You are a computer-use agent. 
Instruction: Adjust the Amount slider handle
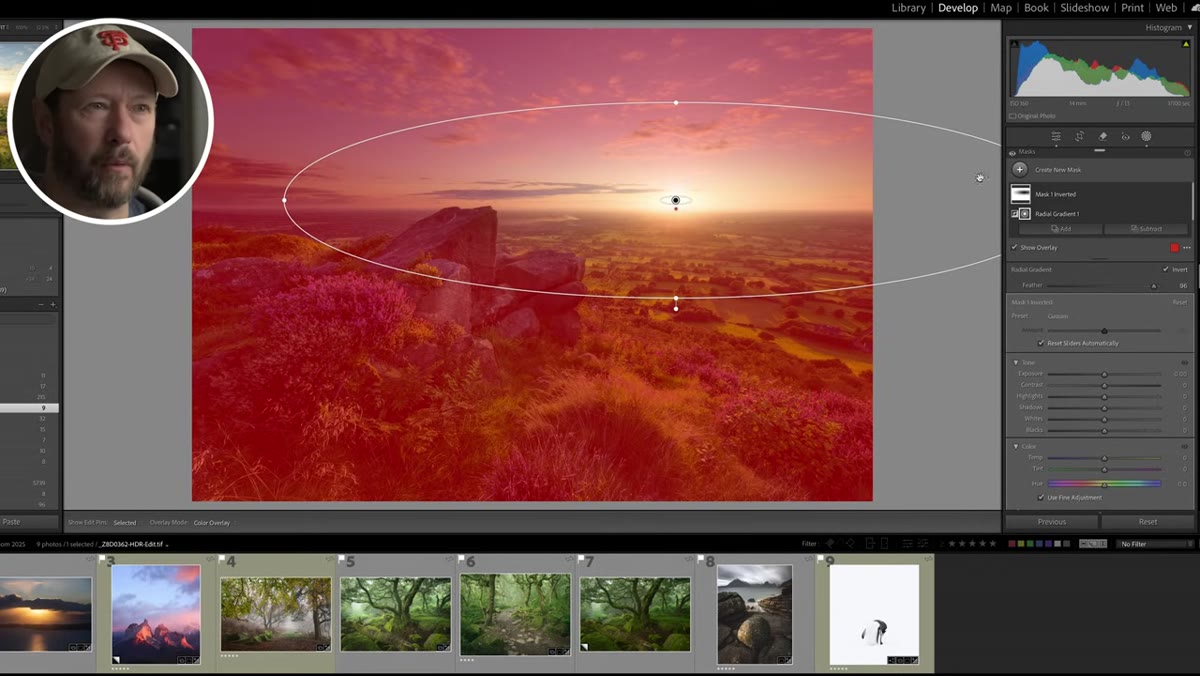(1104, 330)
